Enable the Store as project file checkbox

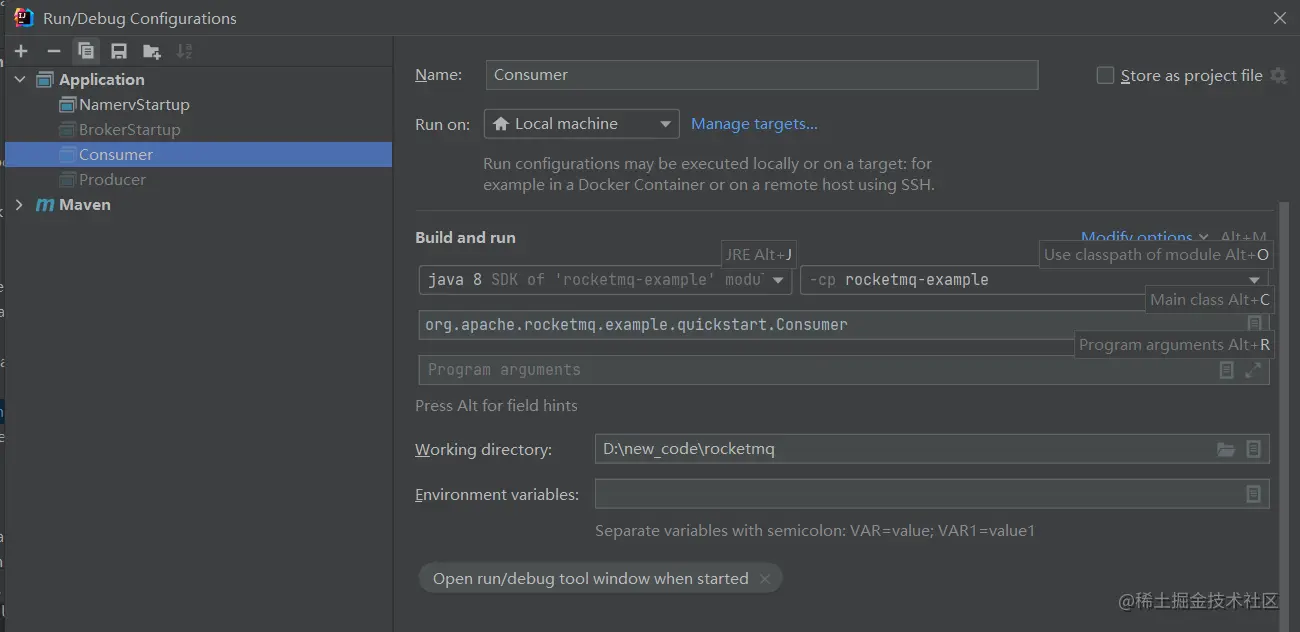point(1105,76)
